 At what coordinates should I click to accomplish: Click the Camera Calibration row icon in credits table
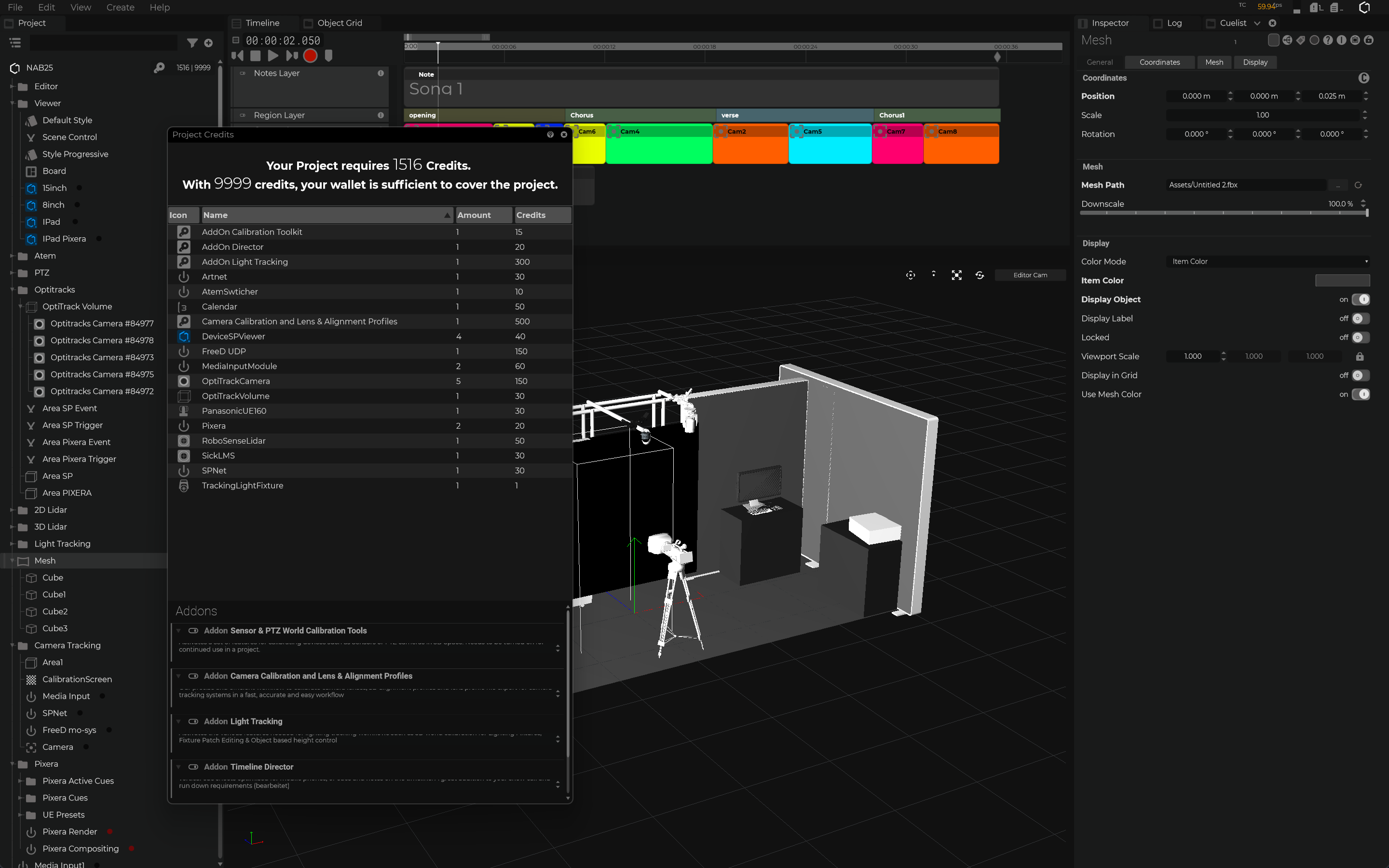(x=184, y=322)
